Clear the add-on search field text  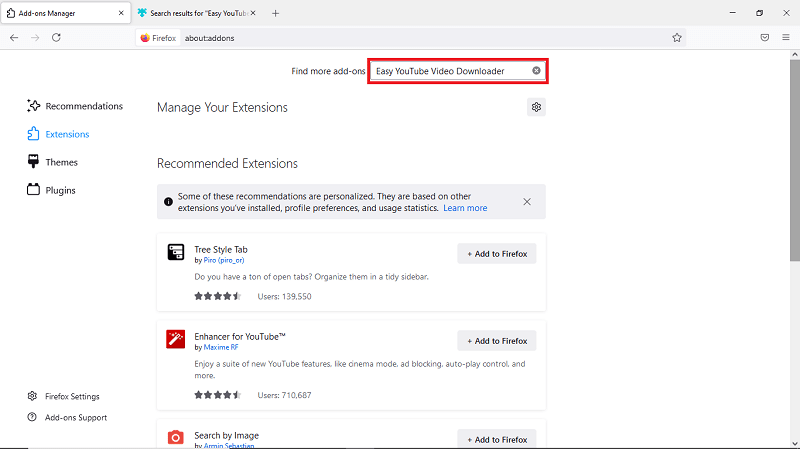(536, 70)
